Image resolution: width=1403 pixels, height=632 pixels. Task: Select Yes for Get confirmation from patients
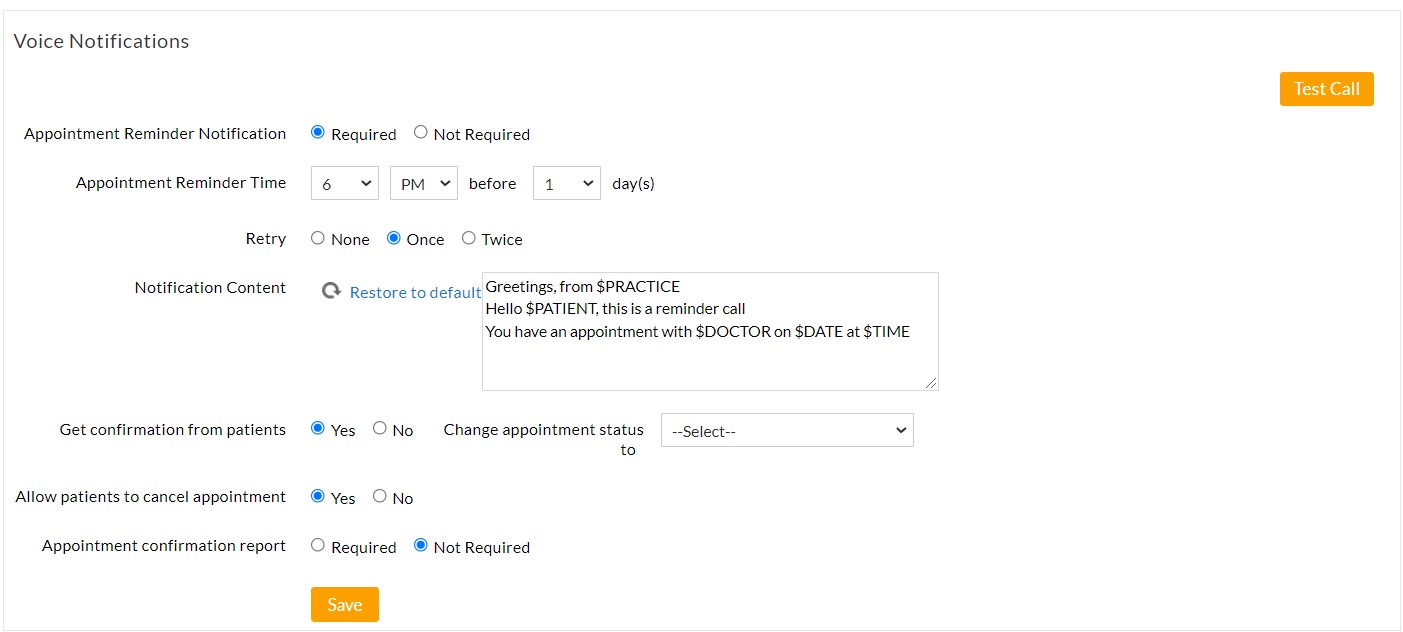tap(318, 428)
